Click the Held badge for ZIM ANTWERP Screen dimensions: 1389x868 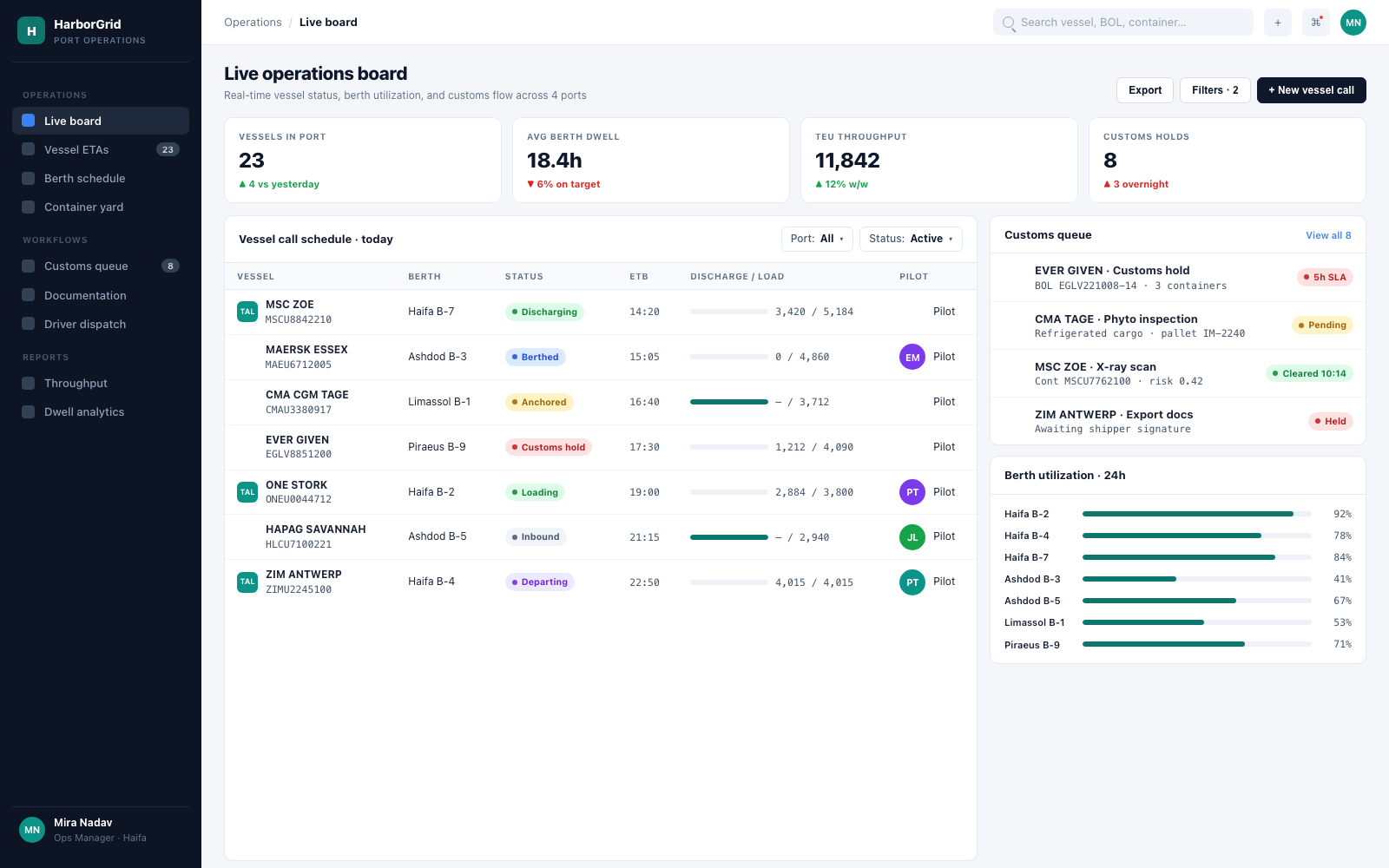pos(1331,422)
